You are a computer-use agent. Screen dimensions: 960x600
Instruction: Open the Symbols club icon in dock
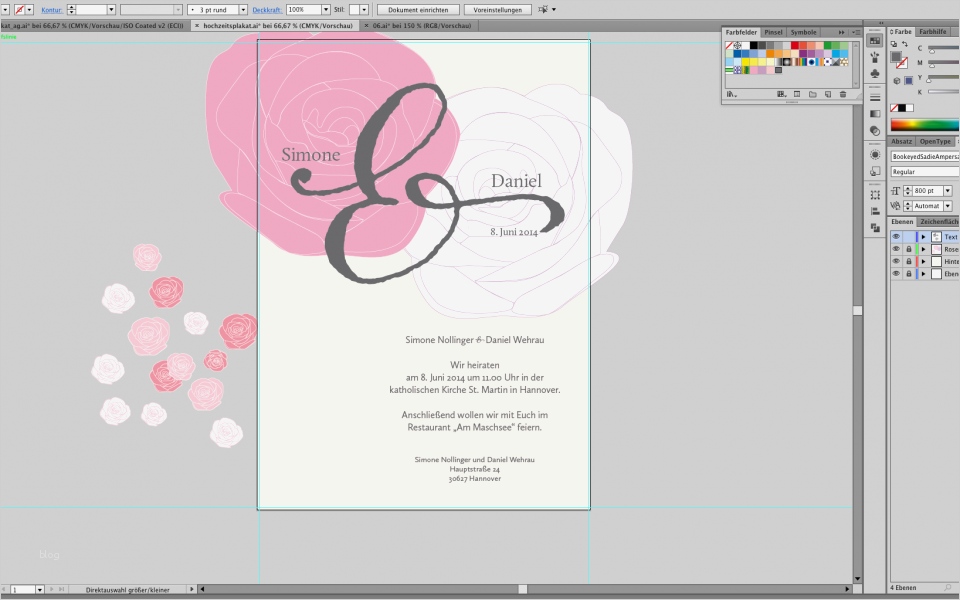875,73
